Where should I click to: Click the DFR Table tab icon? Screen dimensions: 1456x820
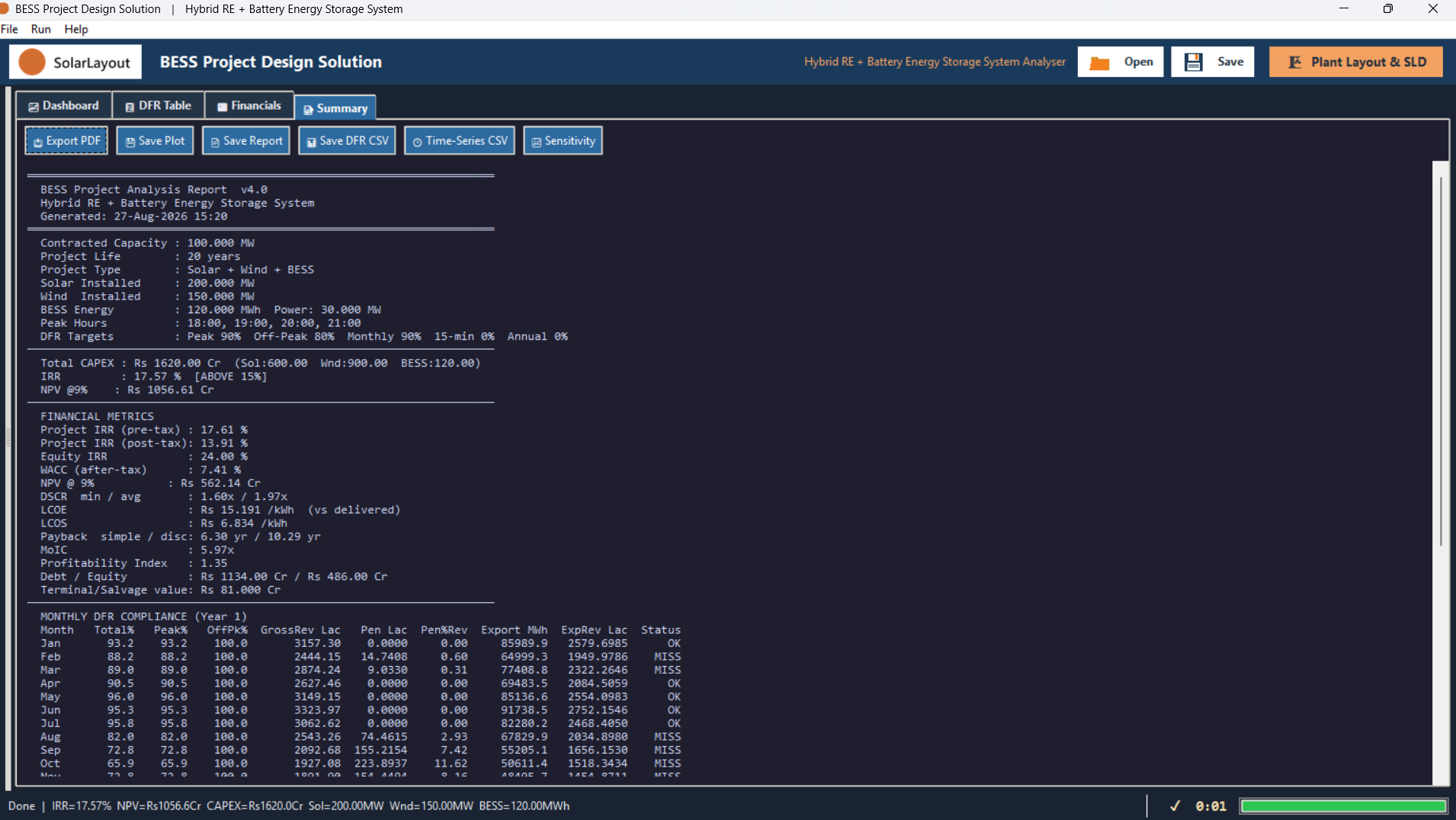tap(130, 107)
